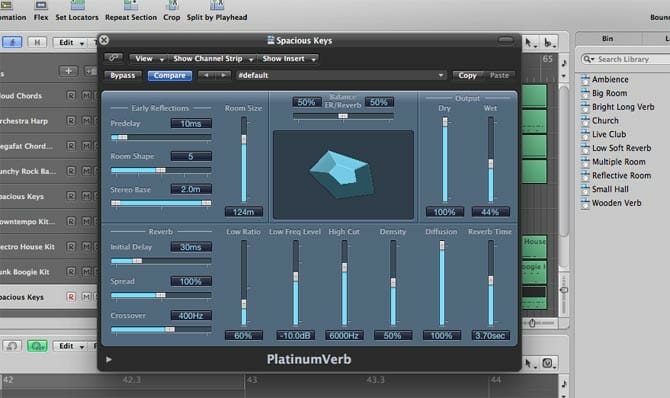Open second tool dropdown at arrange top right
Screen dimensions: 670x398
549,42
